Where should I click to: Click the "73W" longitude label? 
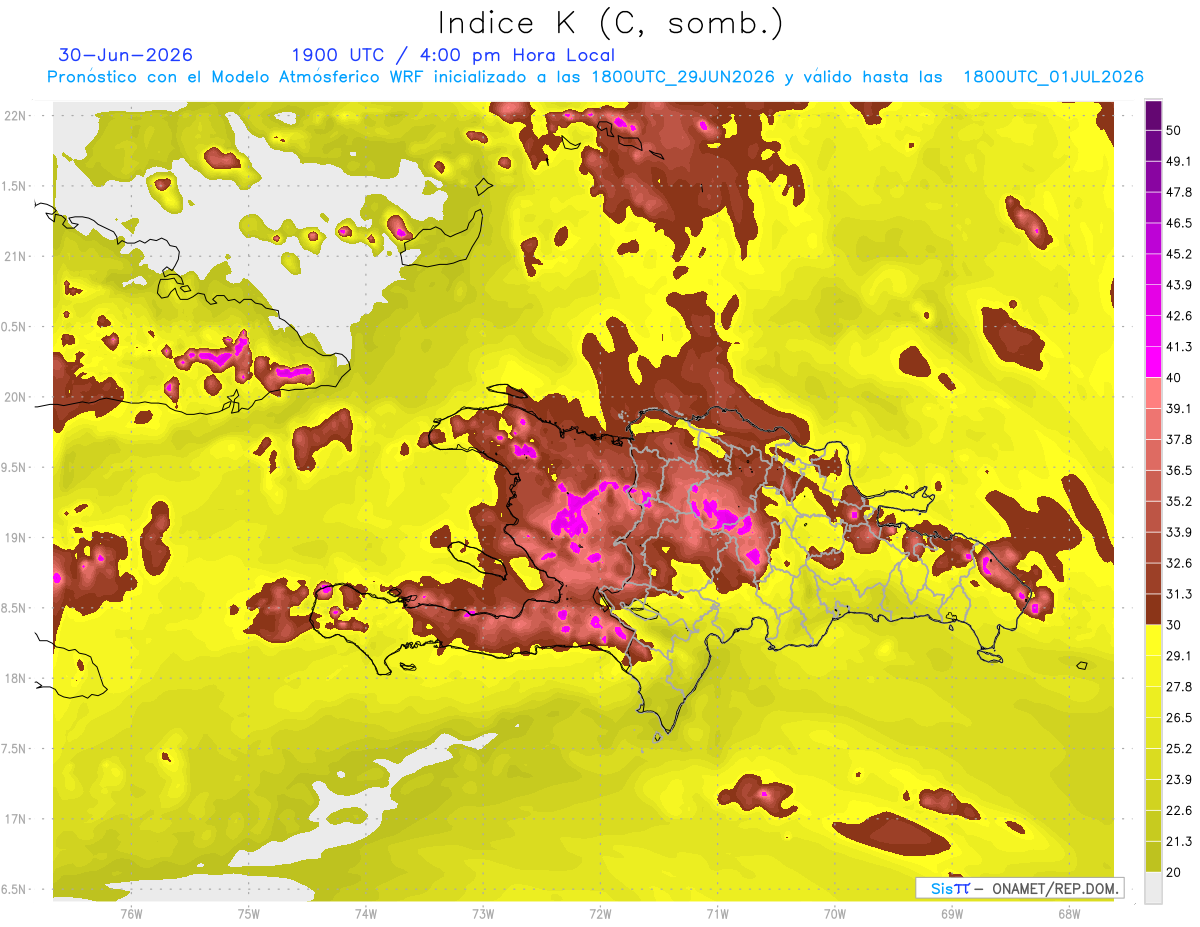483,913
